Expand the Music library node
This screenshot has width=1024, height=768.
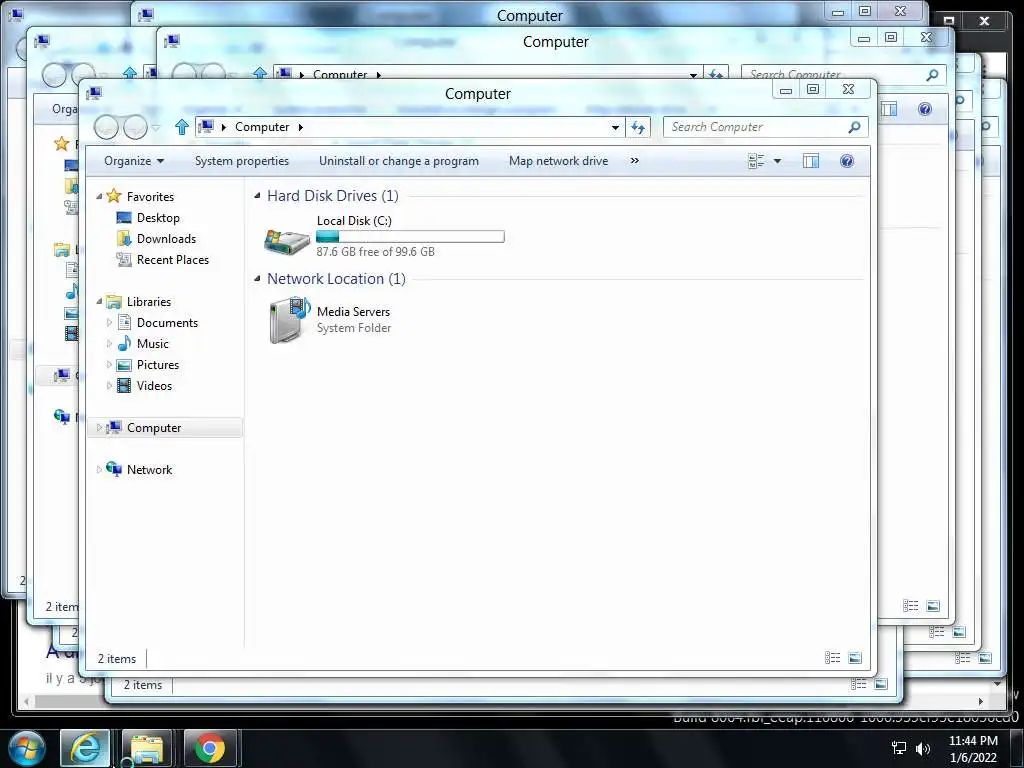pyautogui.click(x=109, y=344)
